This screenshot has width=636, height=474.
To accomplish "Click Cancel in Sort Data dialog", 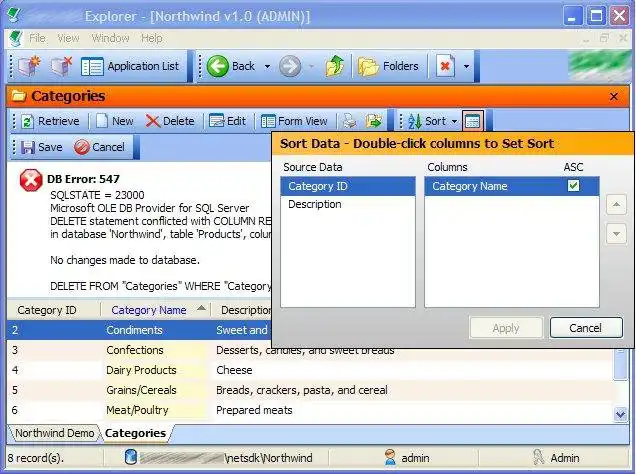I will [x=586, y=328].
